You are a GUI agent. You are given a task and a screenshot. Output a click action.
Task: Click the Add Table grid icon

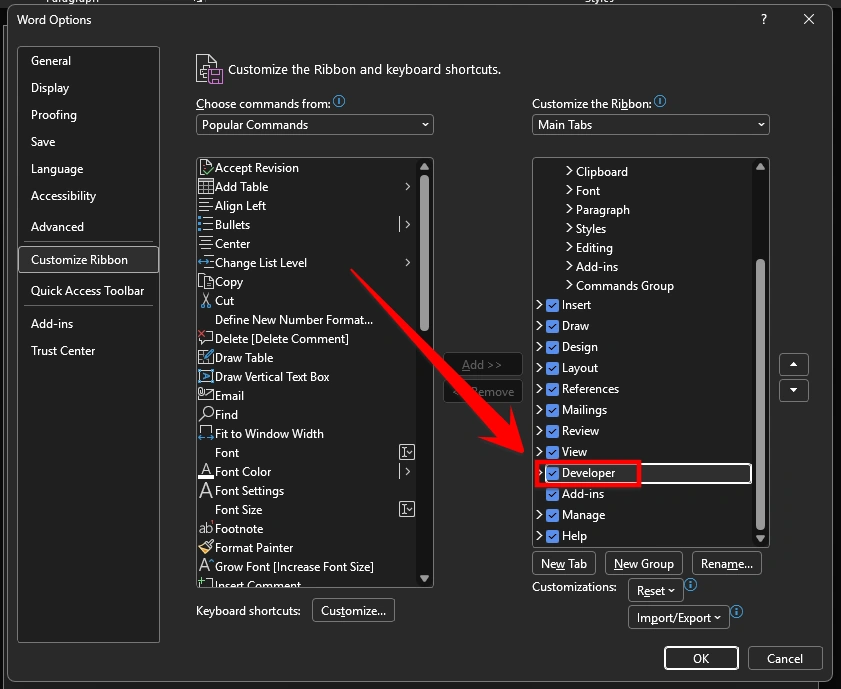point(206,187)
